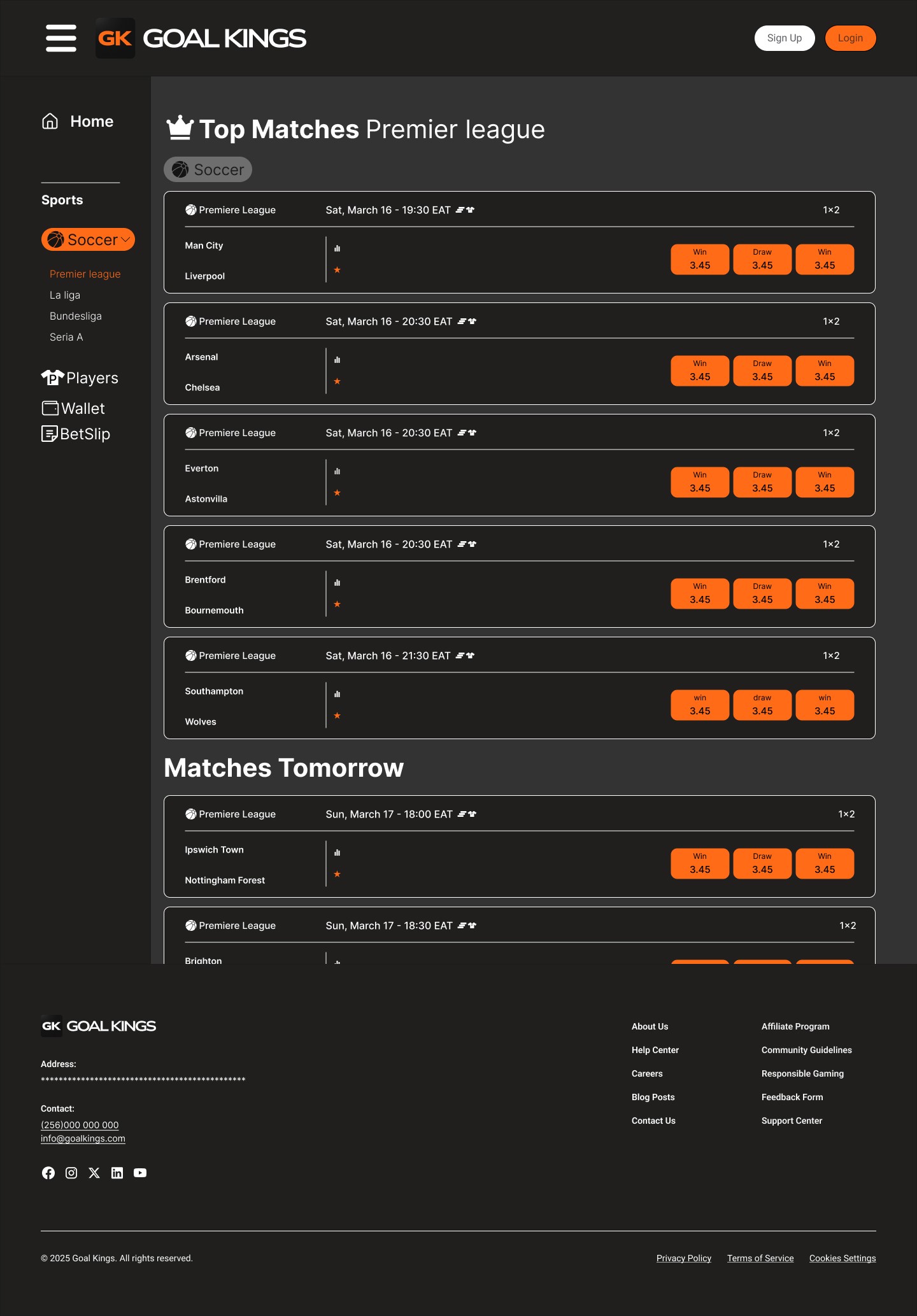Click footer Goal Kings logo

point(99,1026)
